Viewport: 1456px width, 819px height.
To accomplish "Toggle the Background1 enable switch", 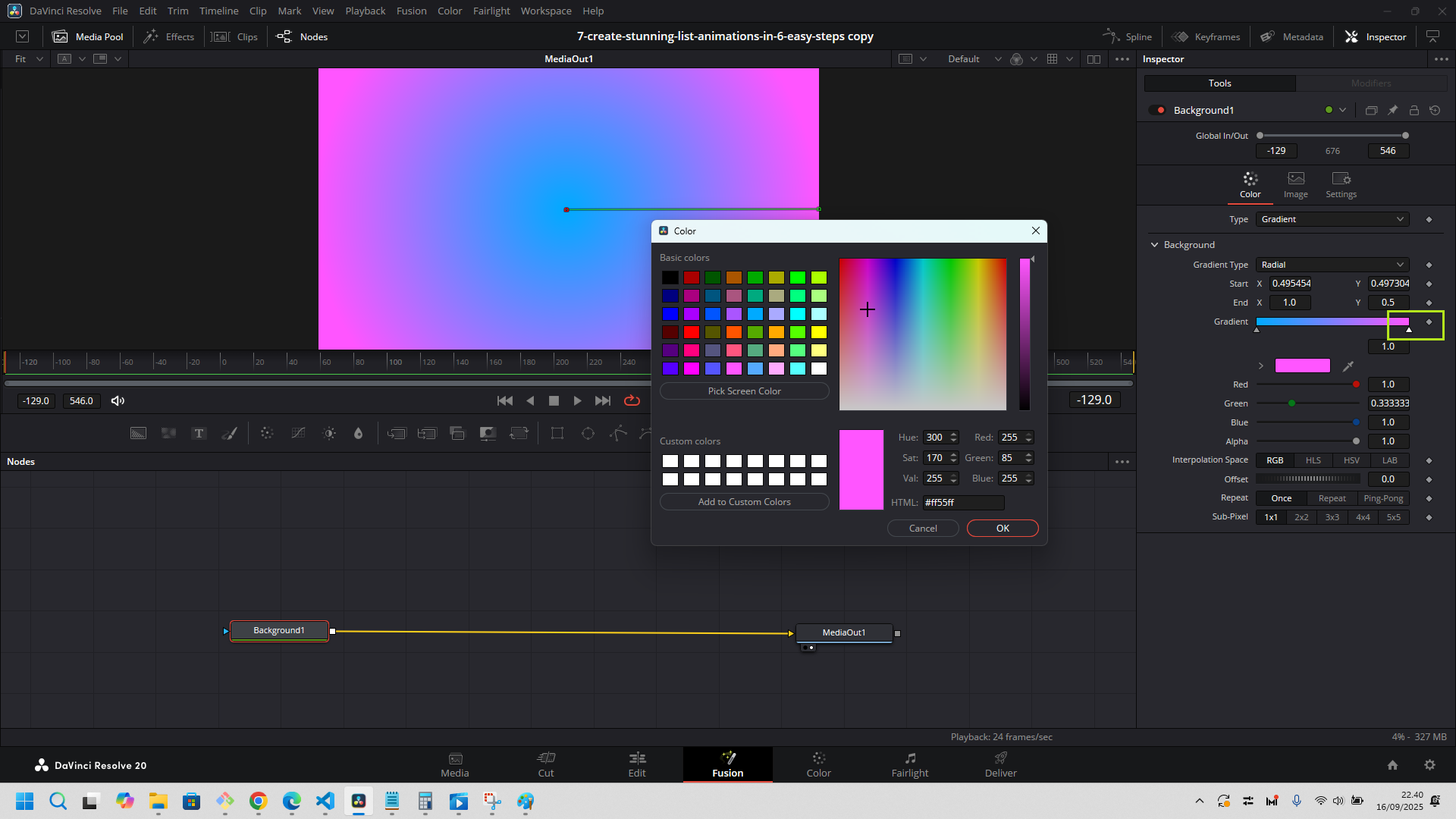I will 1157,110.
